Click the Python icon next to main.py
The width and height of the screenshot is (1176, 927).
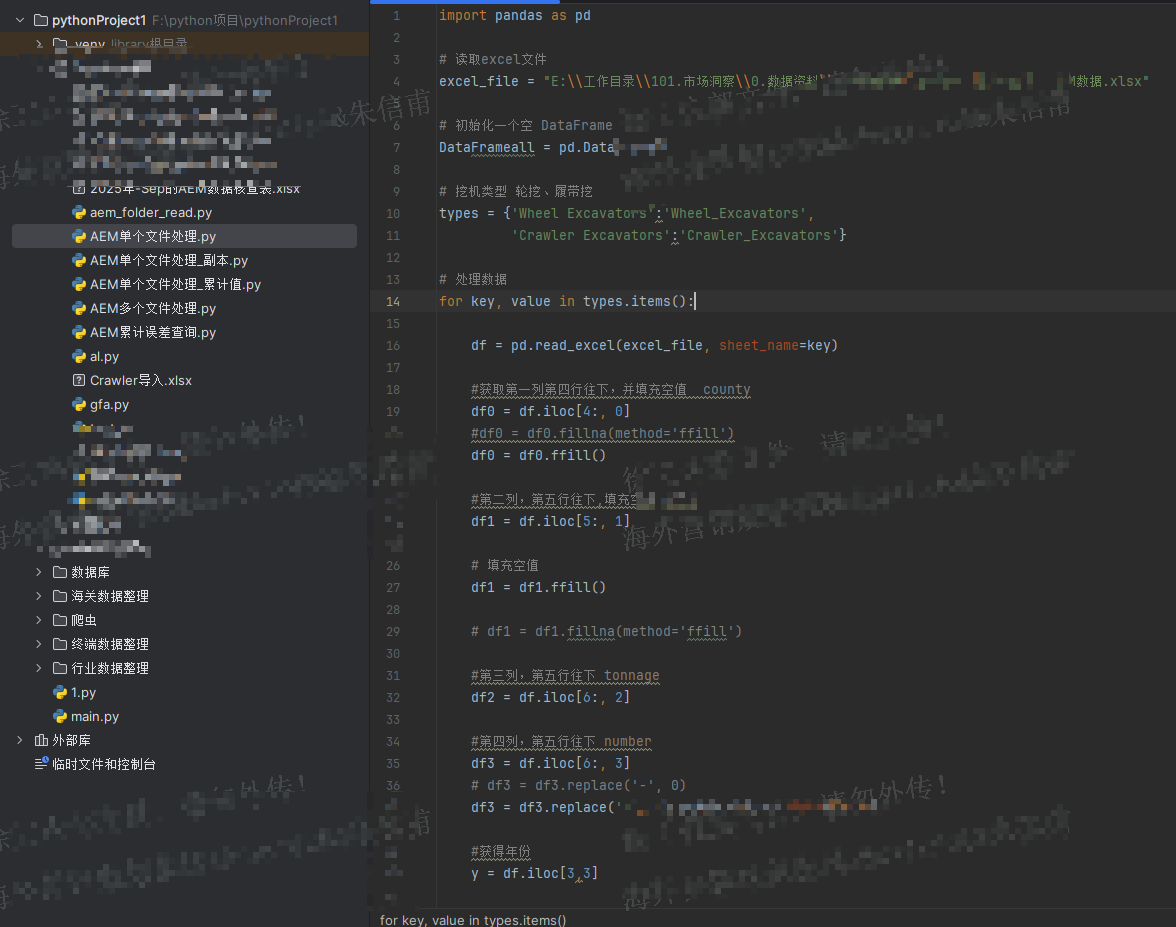60,717
